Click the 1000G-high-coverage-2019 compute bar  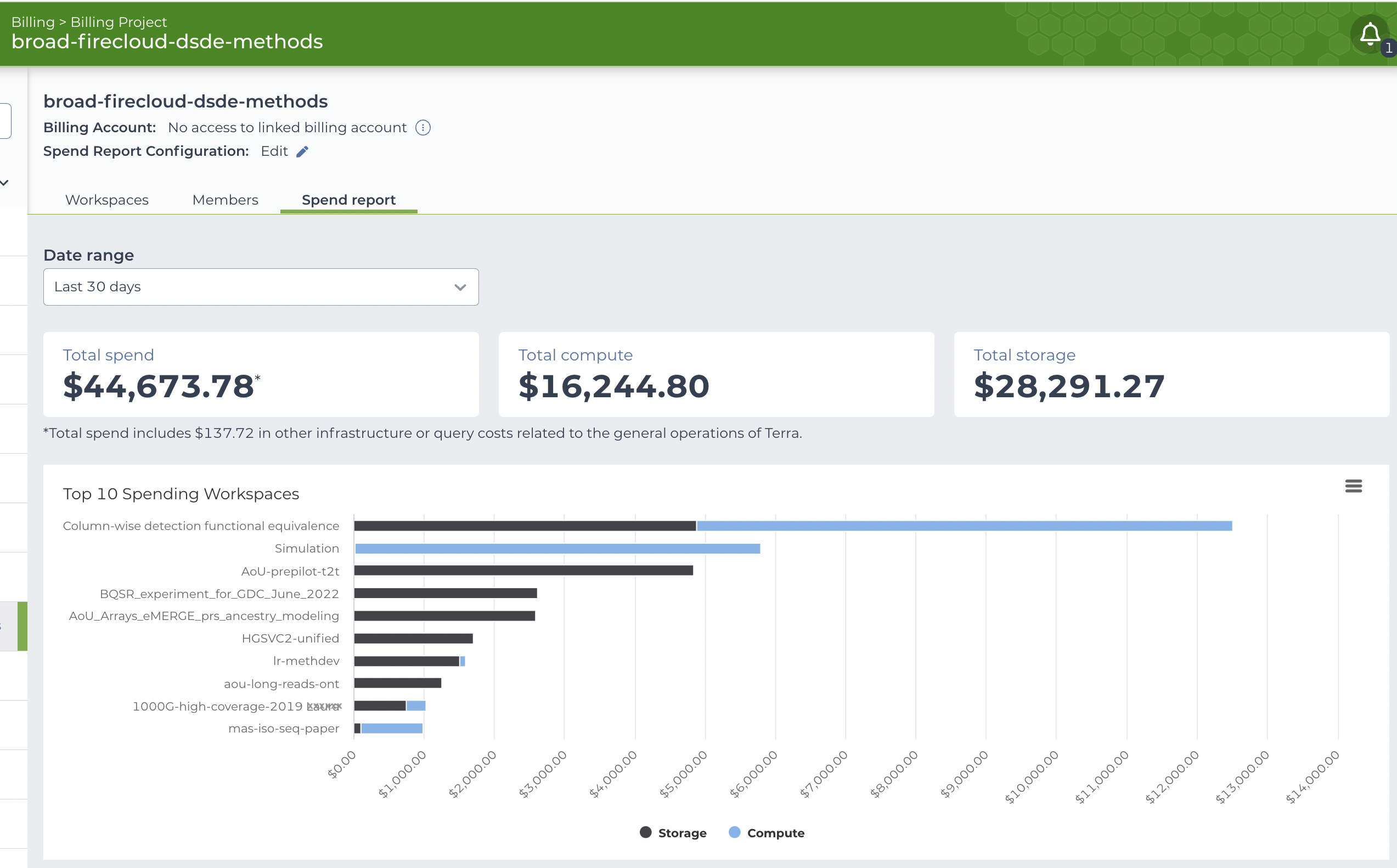point(416,706)
